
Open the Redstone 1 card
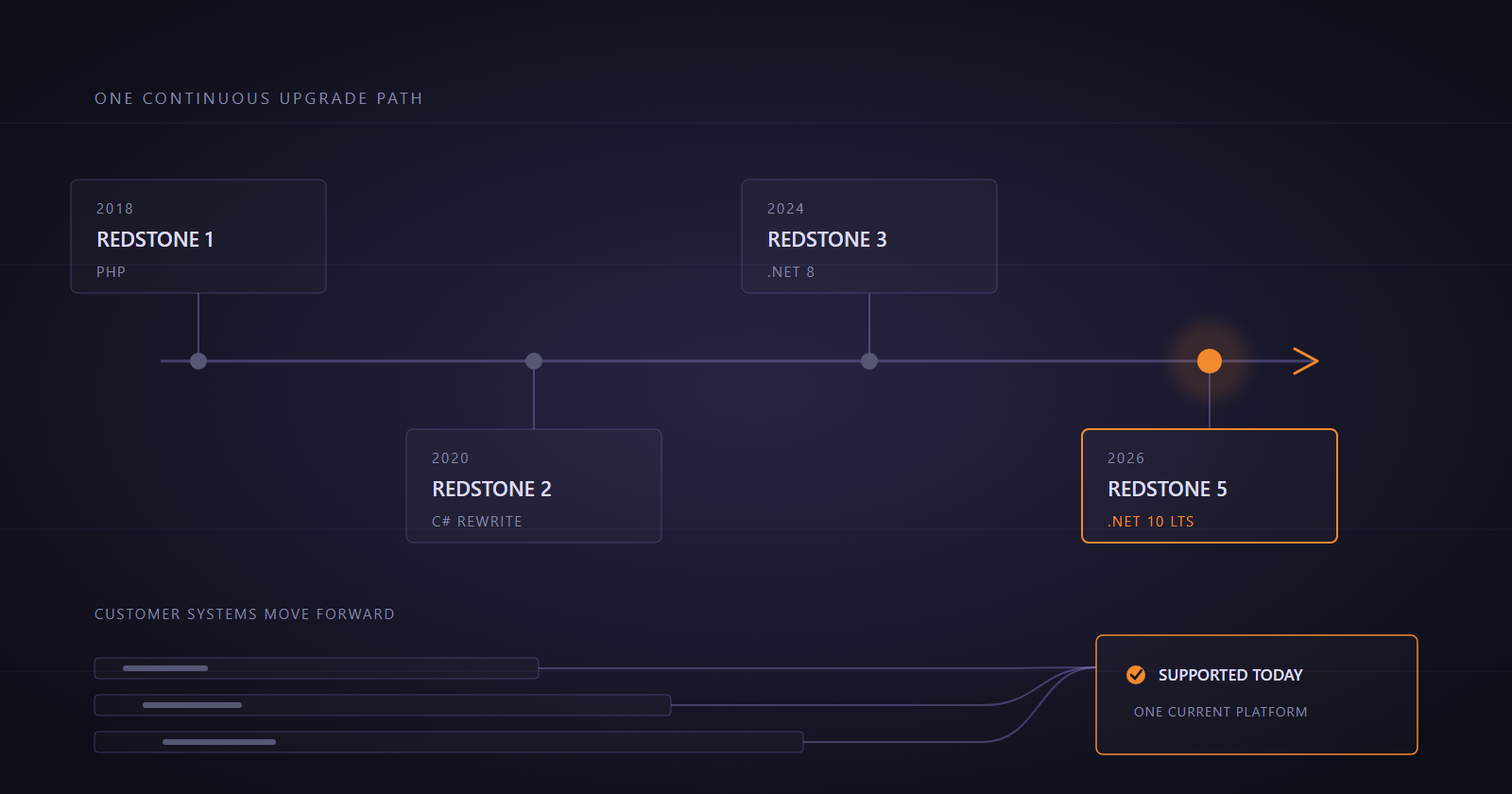point(198,236)
